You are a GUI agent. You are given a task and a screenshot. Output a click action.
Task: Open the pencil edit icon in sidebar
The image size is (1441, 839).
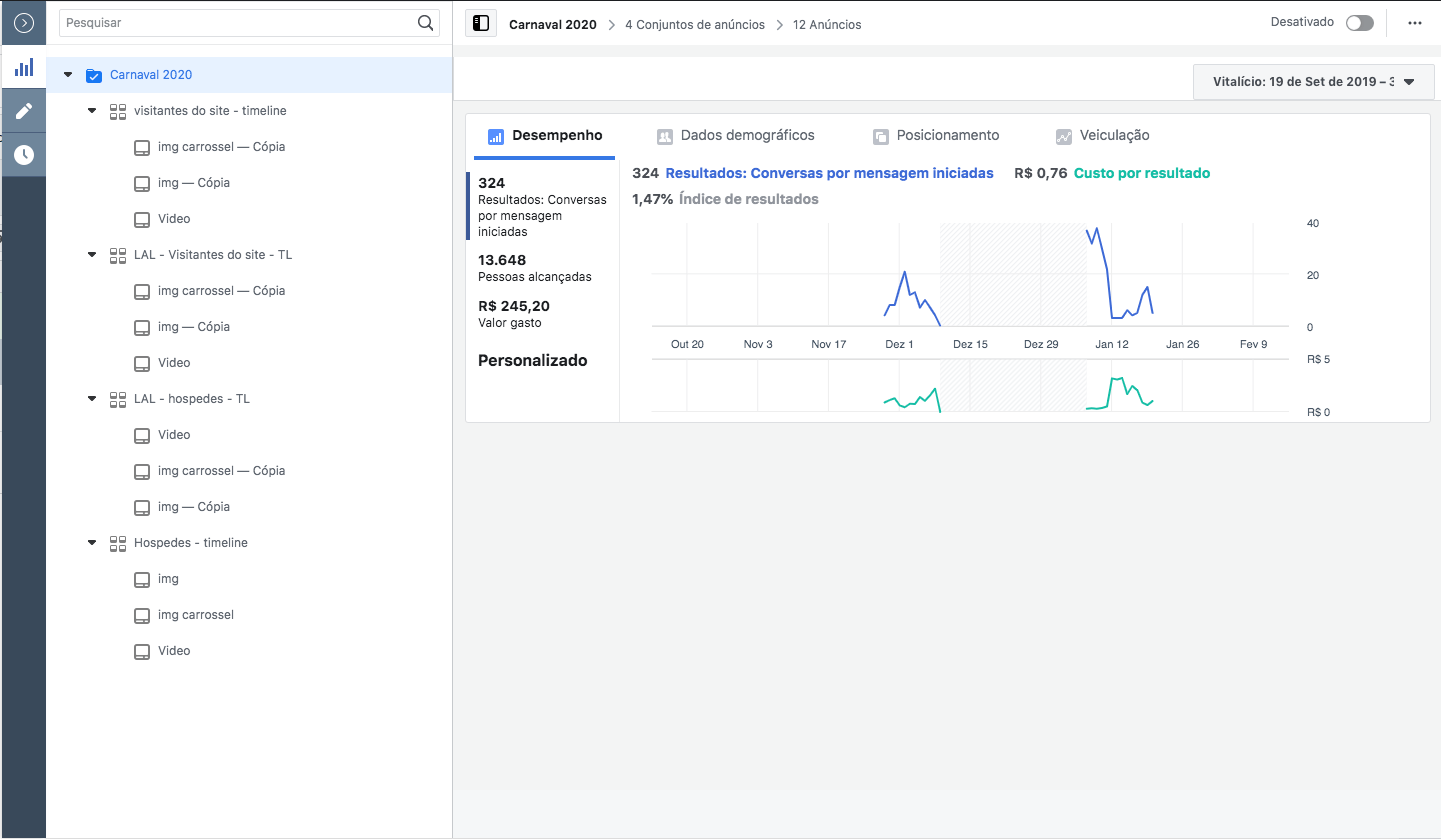tap(24, 111)
